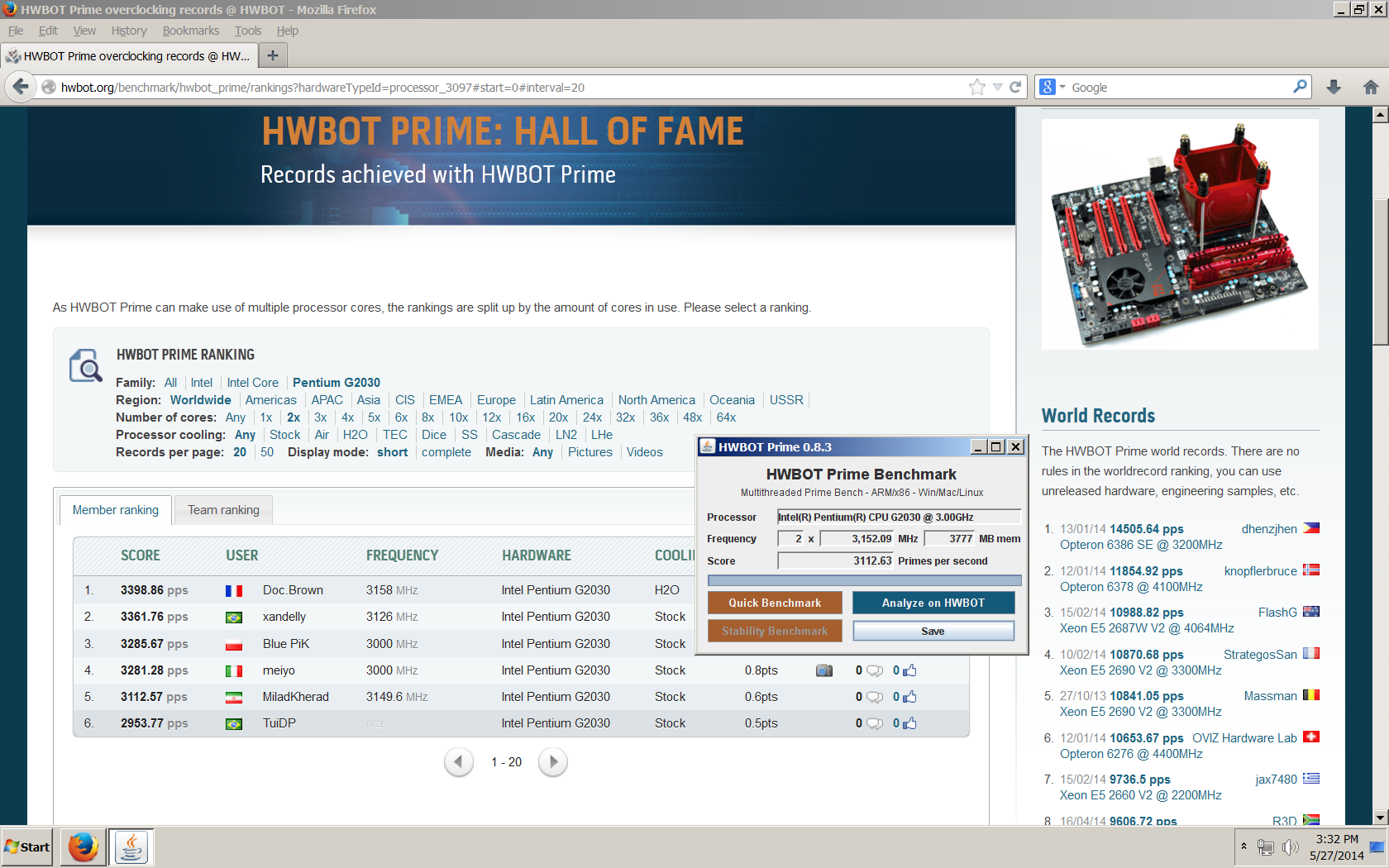Click the HWBOT Prime ranking magnifier icon

click(x=86, y=365)
